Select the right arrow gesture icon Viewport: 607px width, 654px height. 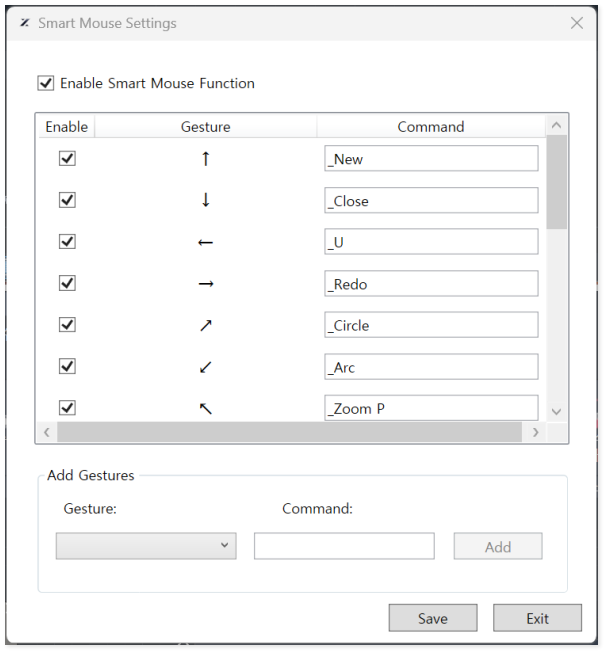[x=206, y=284]
